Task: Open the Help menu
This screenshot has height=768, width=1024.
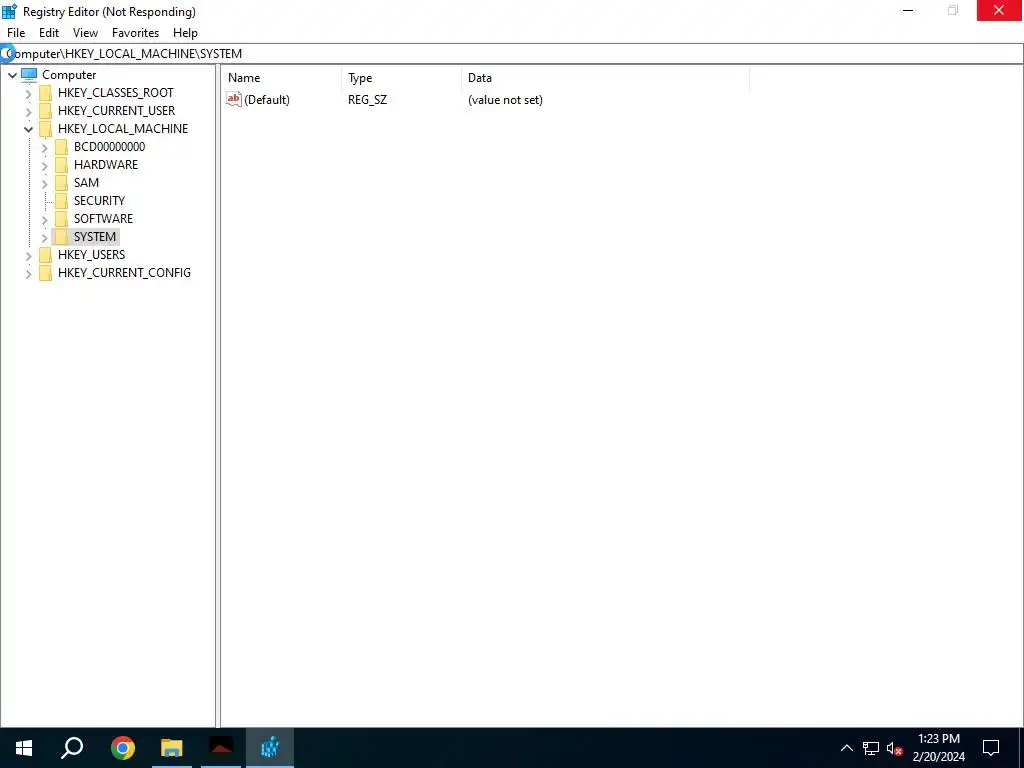Action: [x=185, y=33]
